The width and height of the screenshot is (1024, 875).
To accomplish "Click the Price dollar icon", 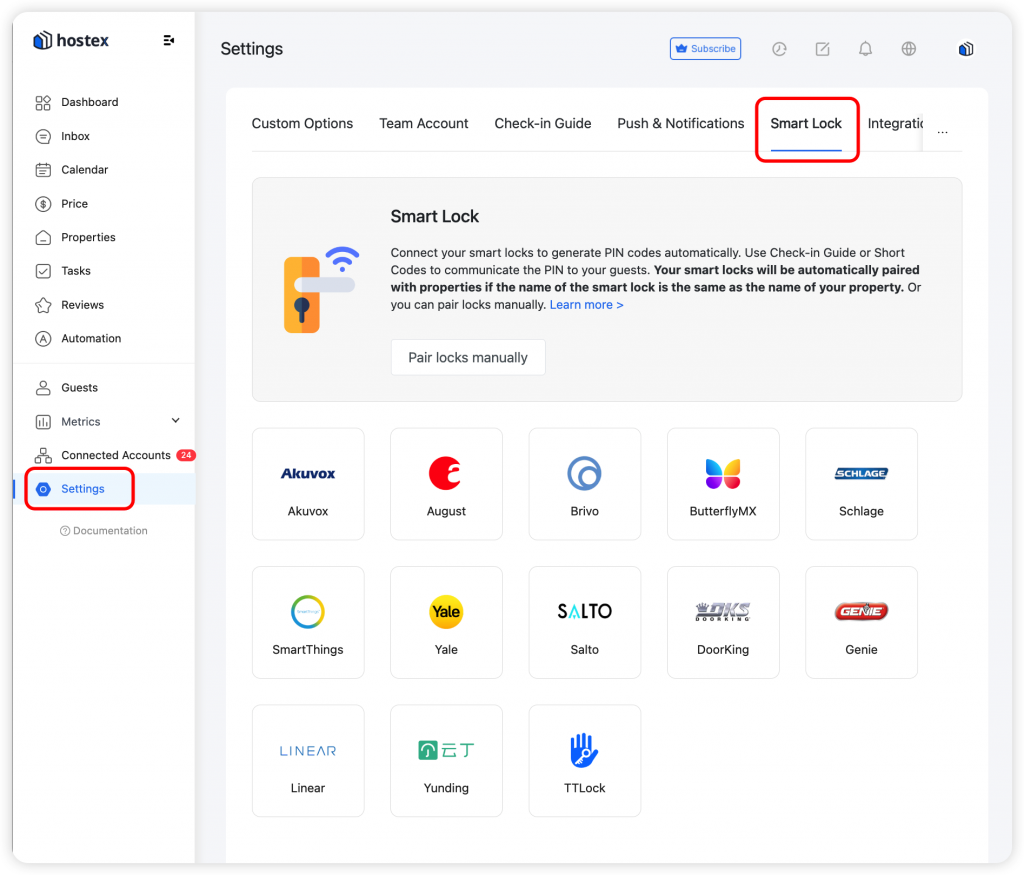I will click(43, 204).
